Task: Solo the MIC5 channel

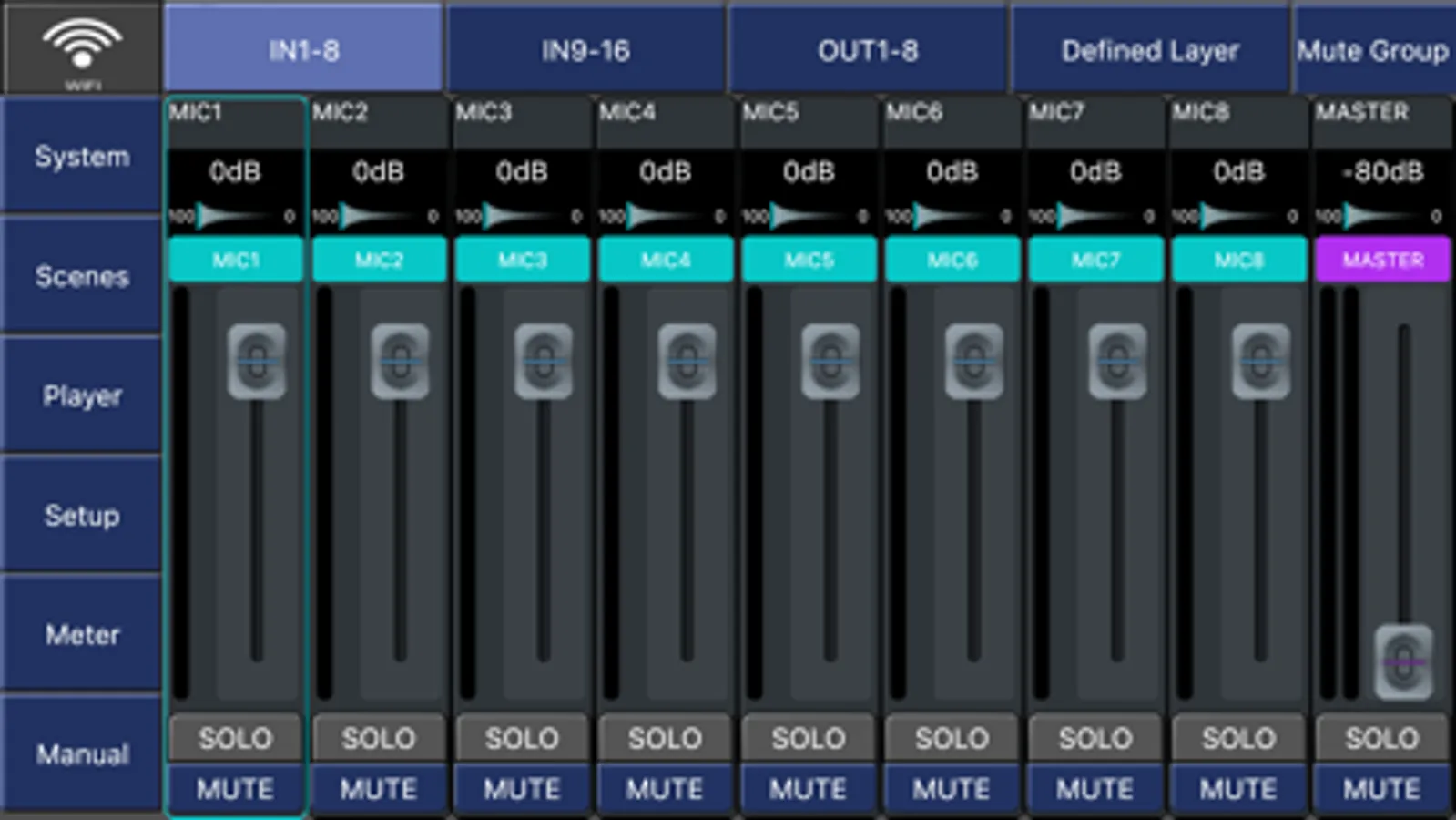Action: click(809, 738)
